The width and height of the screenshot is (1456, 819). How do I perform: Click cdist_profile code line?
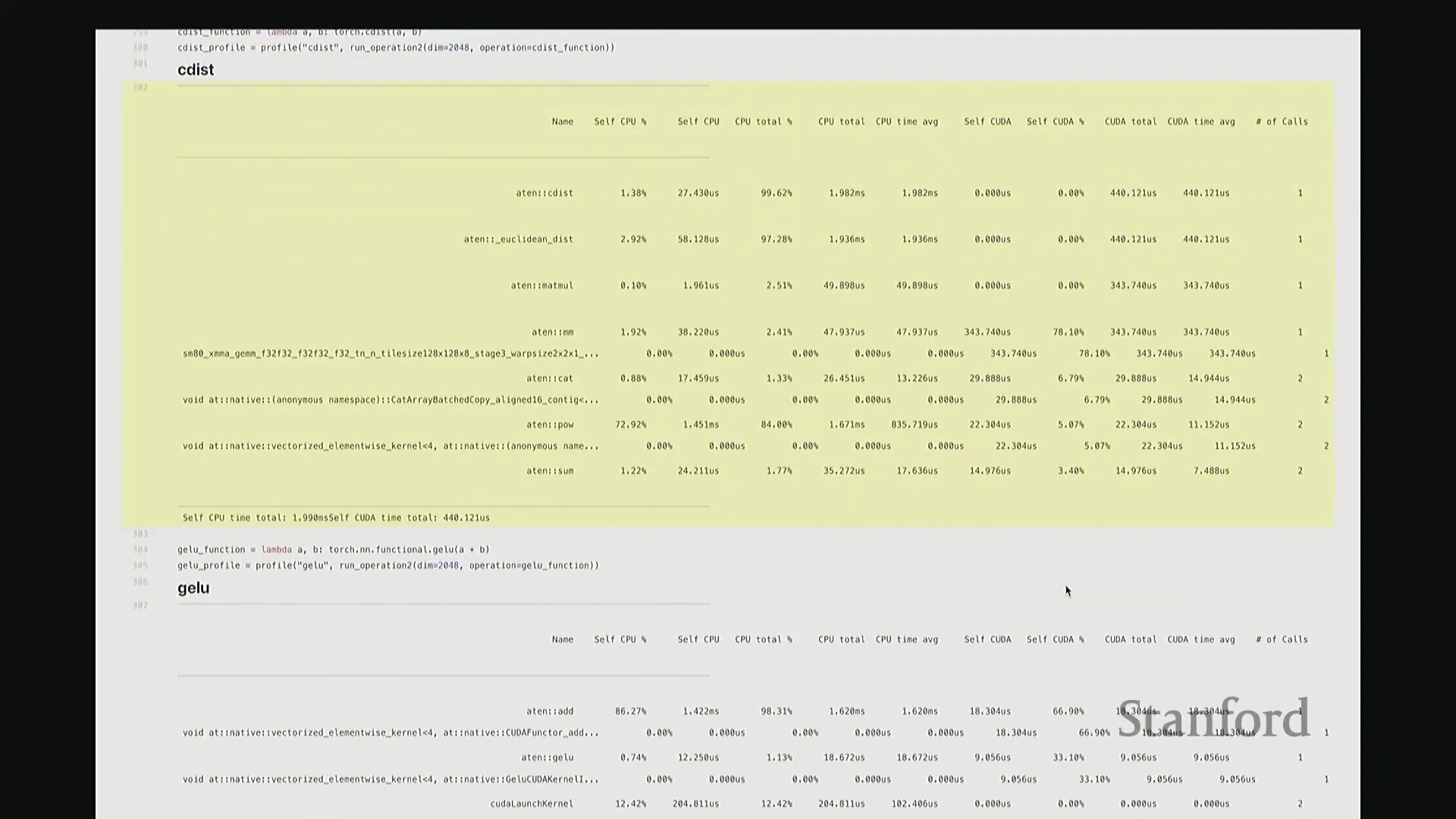point(396,48)
